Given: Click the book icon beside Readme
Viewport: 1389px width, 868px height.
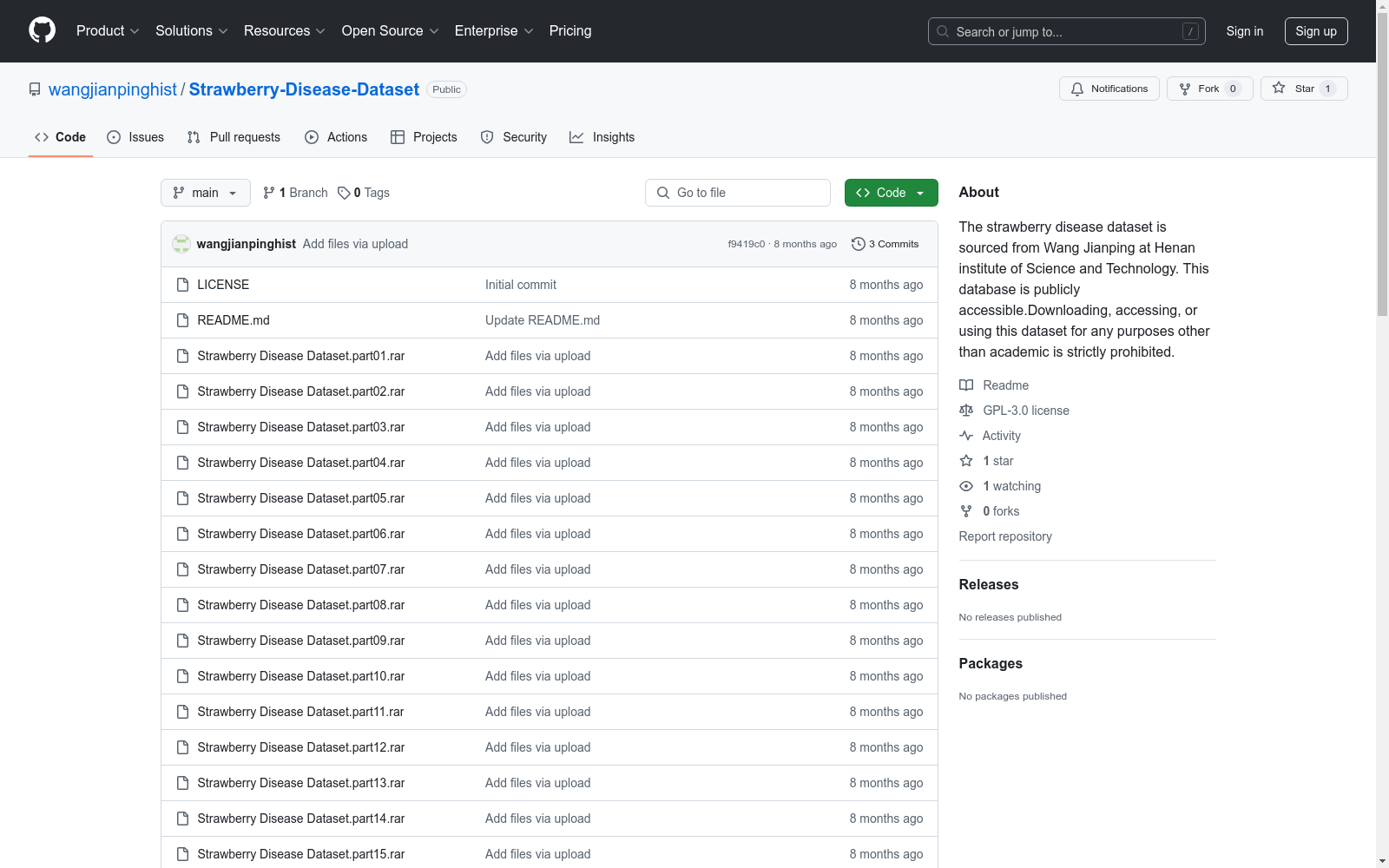Looking at the screenshot, I should point(966,385).
